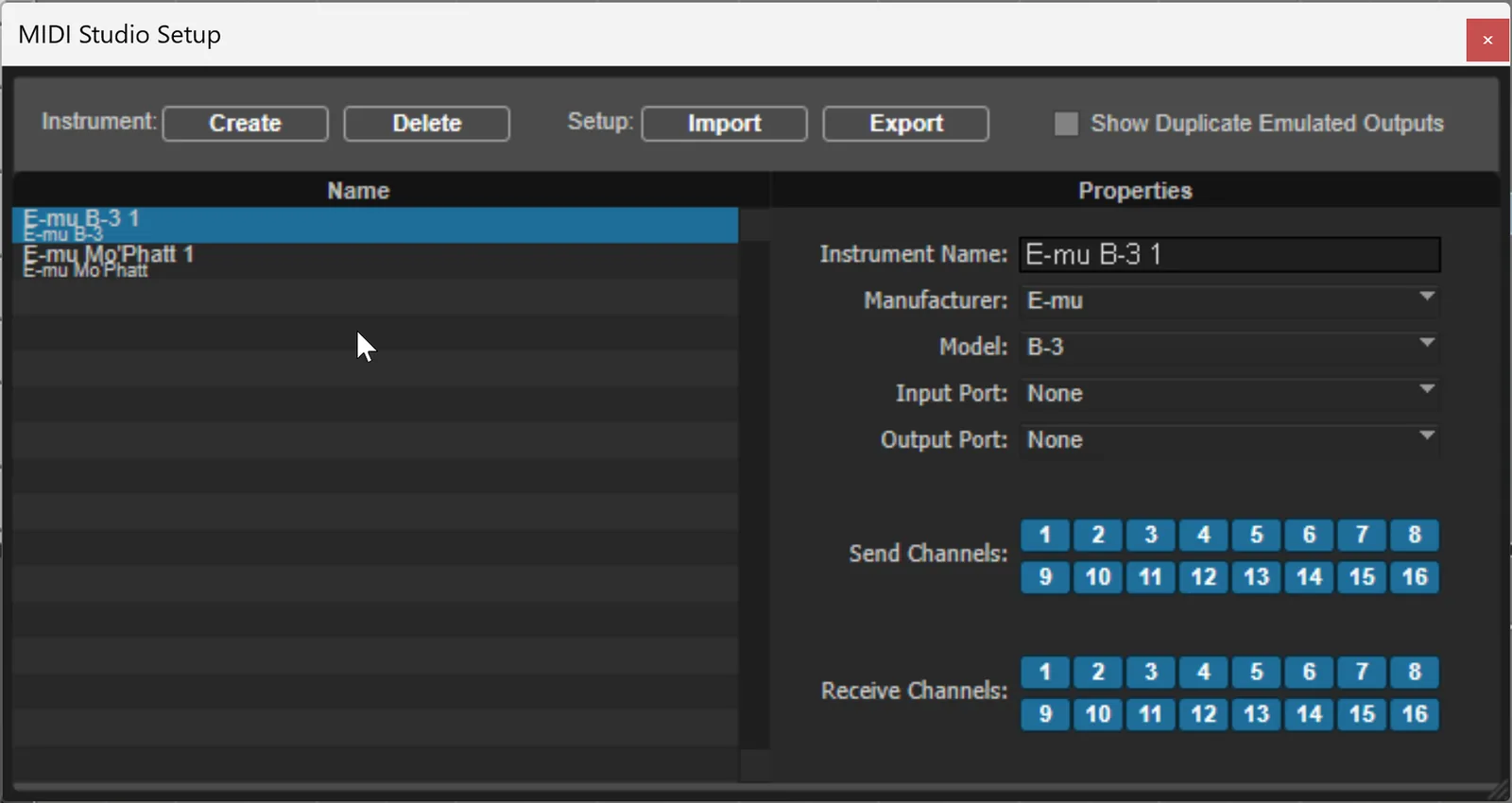1512x803 pixels.
Task: Toggle Send Channel 15
Action: pyautogui.click(x=1363, y=577)
